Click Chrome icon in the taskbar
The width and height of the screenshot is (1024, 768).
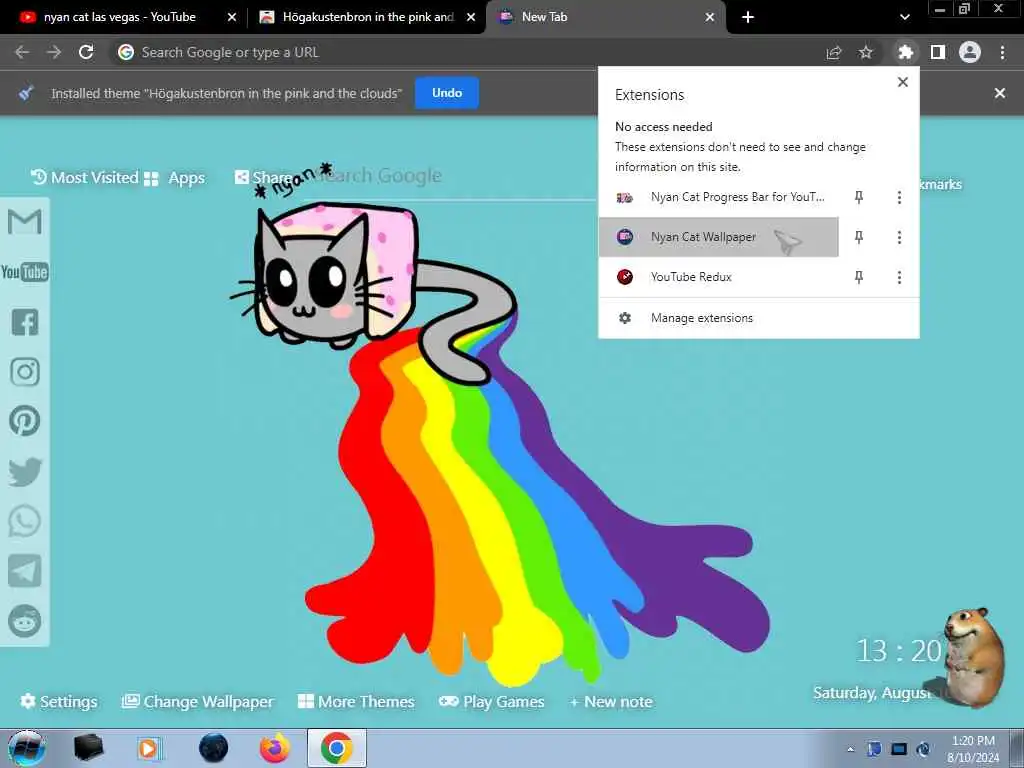pos(337,748)
